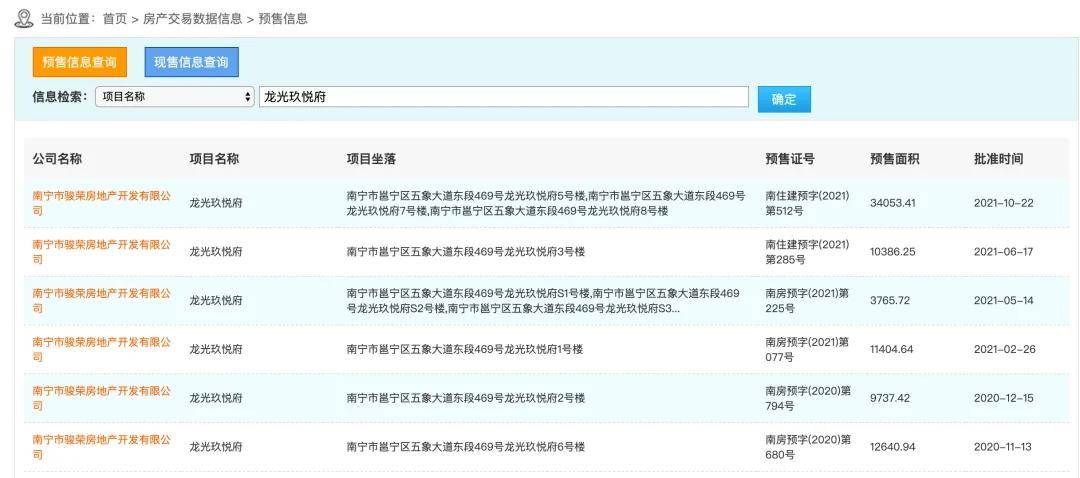Click the presale area value 9737.42
Viewport: 1080px width, 478px height.
coord(890,398)
